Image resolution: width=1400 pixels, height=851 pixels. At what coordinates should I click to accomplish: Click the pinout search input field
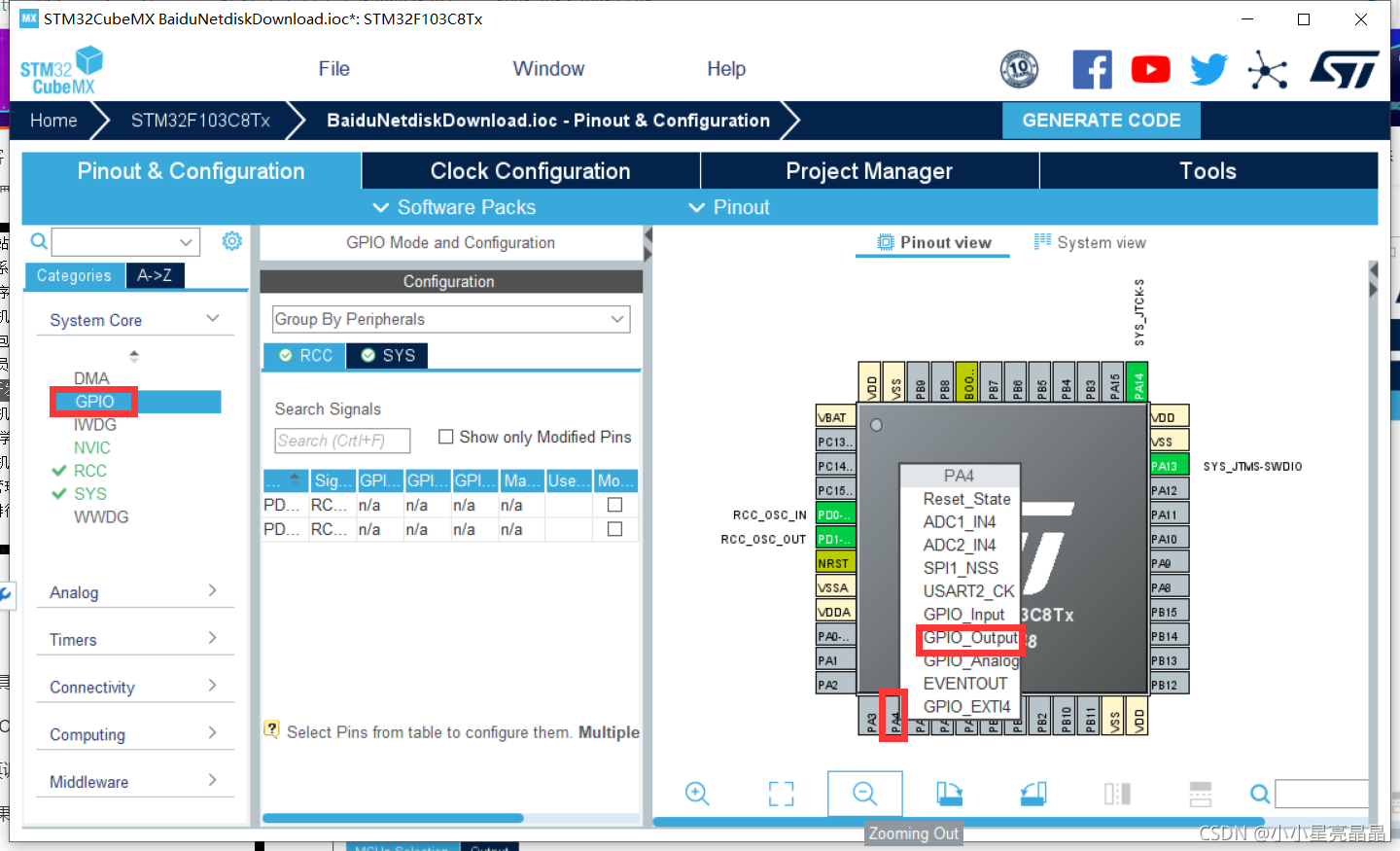[1322, 794]
